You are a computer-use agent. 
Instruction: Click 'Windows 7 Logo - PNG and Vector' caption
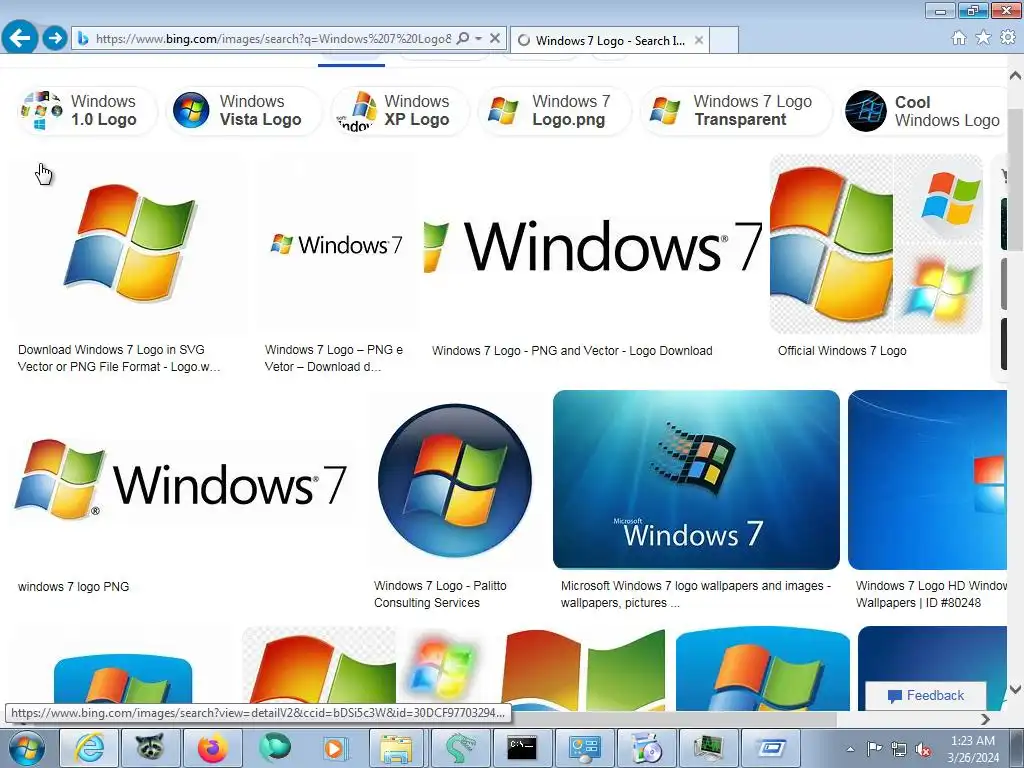pos(572,351)
